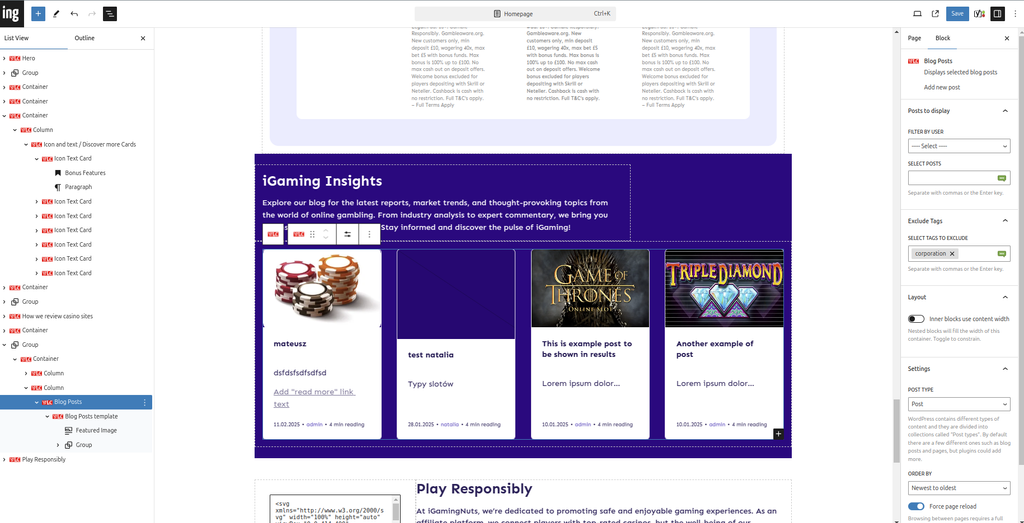Open the block inserter plus button
Screen dimensions: 1024x523
pyautogui.click(x=38, y=14)
